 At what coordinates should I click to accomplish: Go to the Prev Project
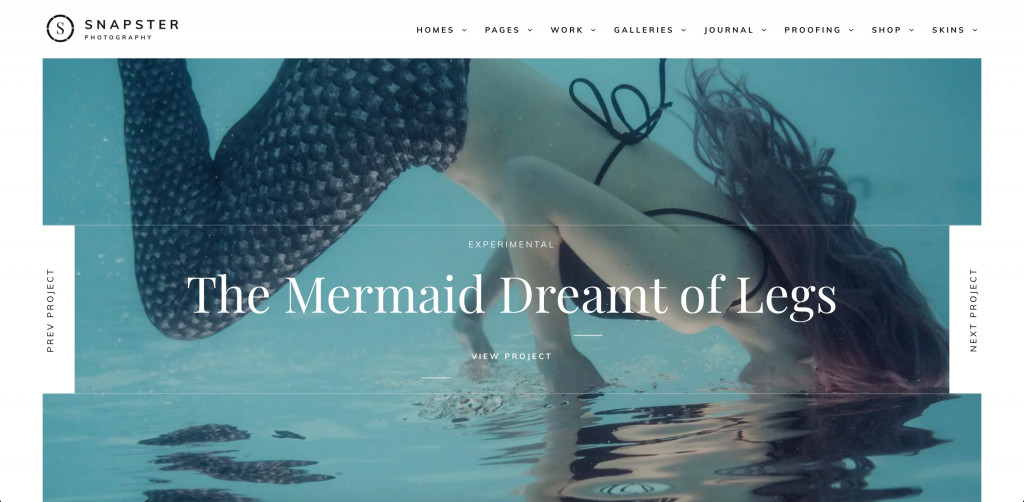50,310
